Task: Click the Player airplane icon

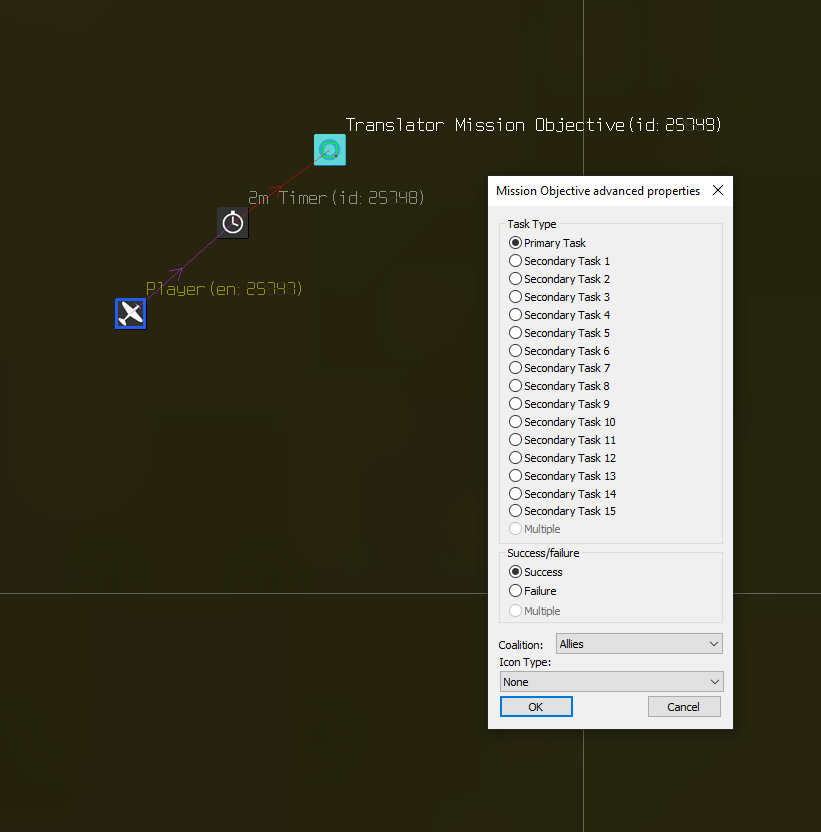Action: (x=131, y=314)
